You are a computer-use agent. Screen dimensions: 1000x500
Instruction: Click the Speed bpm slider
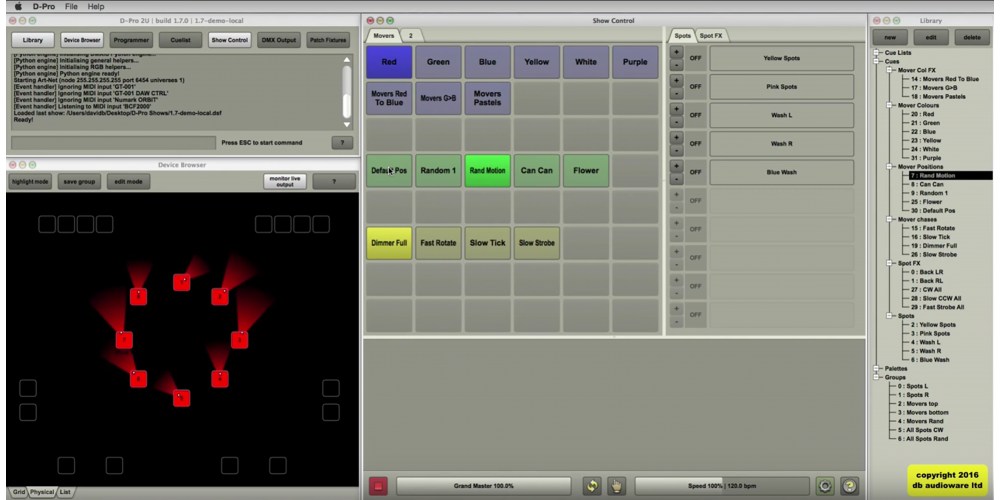[x=722, y=486]
